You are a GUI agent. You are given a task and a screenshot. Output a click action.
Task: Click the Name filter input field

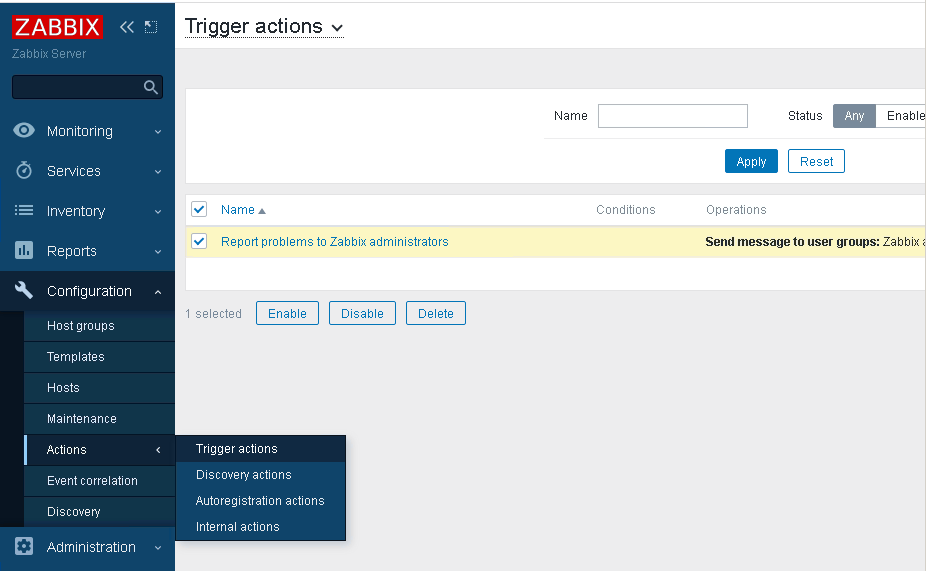(x=673, y=116)
